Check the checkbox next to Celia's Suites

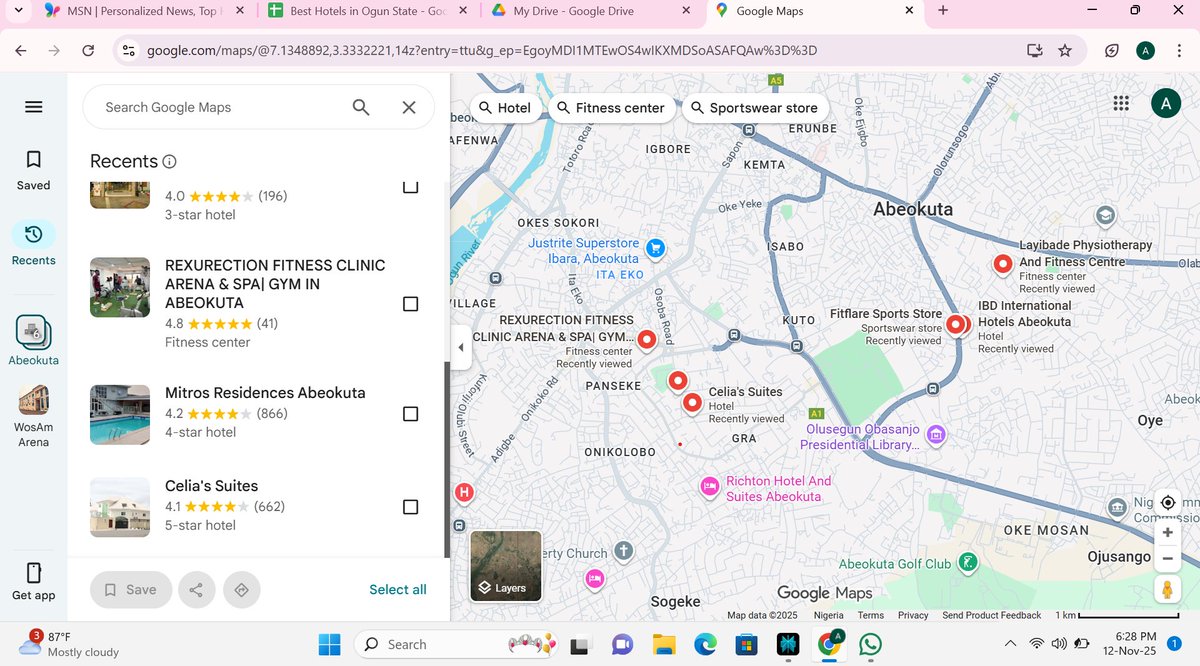click(410, 506)
